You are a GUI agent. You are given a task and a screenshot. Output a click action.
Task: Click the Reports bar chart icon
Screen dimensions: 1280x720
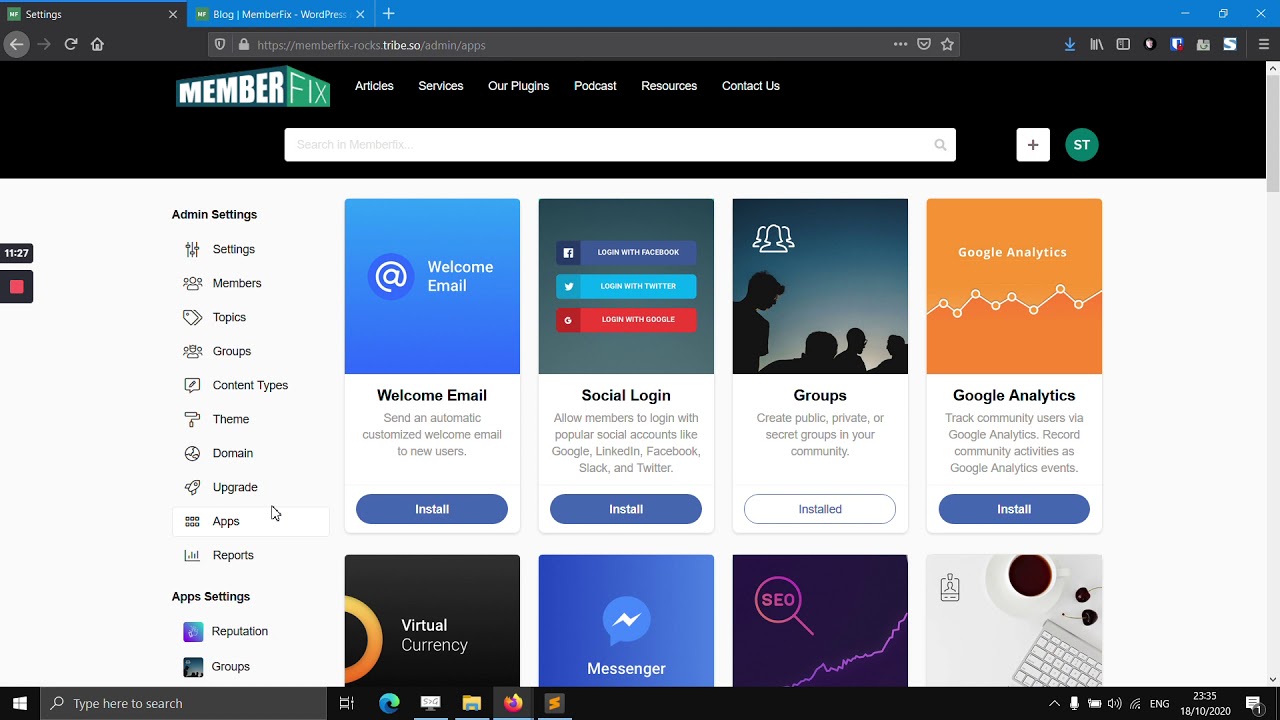(192, 555)
